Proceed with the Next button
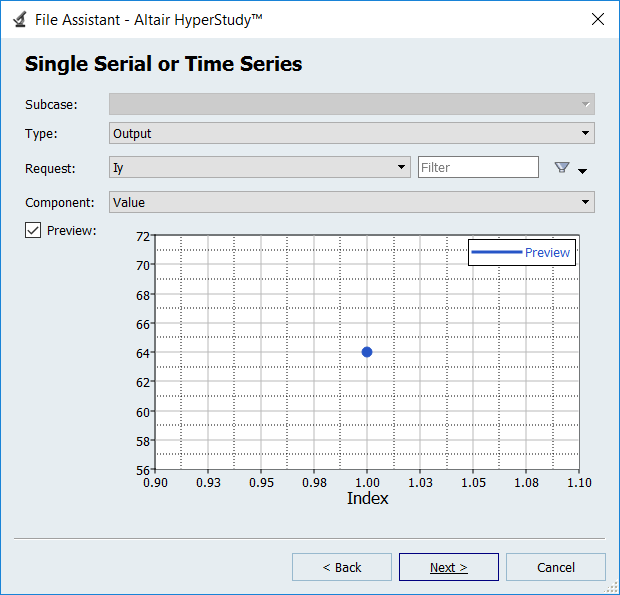The height and width of the screenshot is (595, 620). [x=448, y=567]
